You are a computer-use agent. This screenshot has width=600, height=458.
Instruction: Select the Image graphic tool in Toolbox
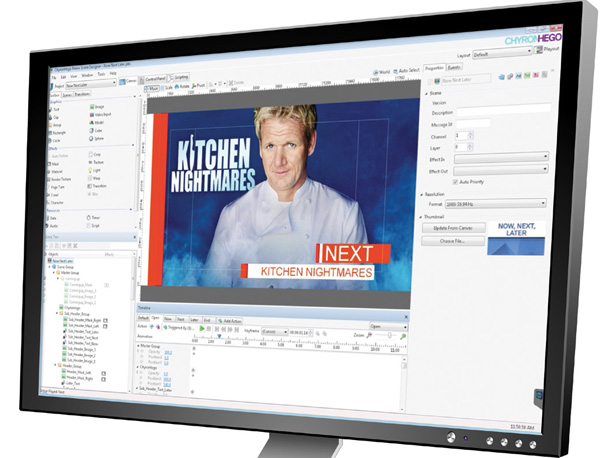[x=97, y=107]
